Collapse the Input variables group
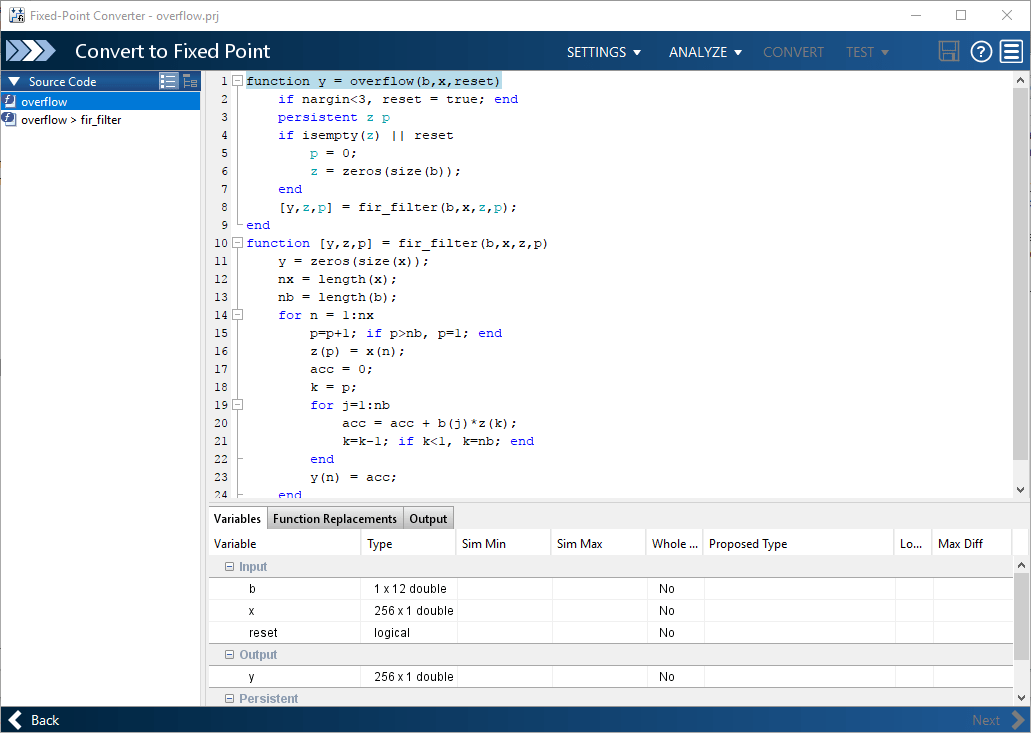The height and width of the screenshot is (733, 1031). pyautogui.click(x=229, y=567)
